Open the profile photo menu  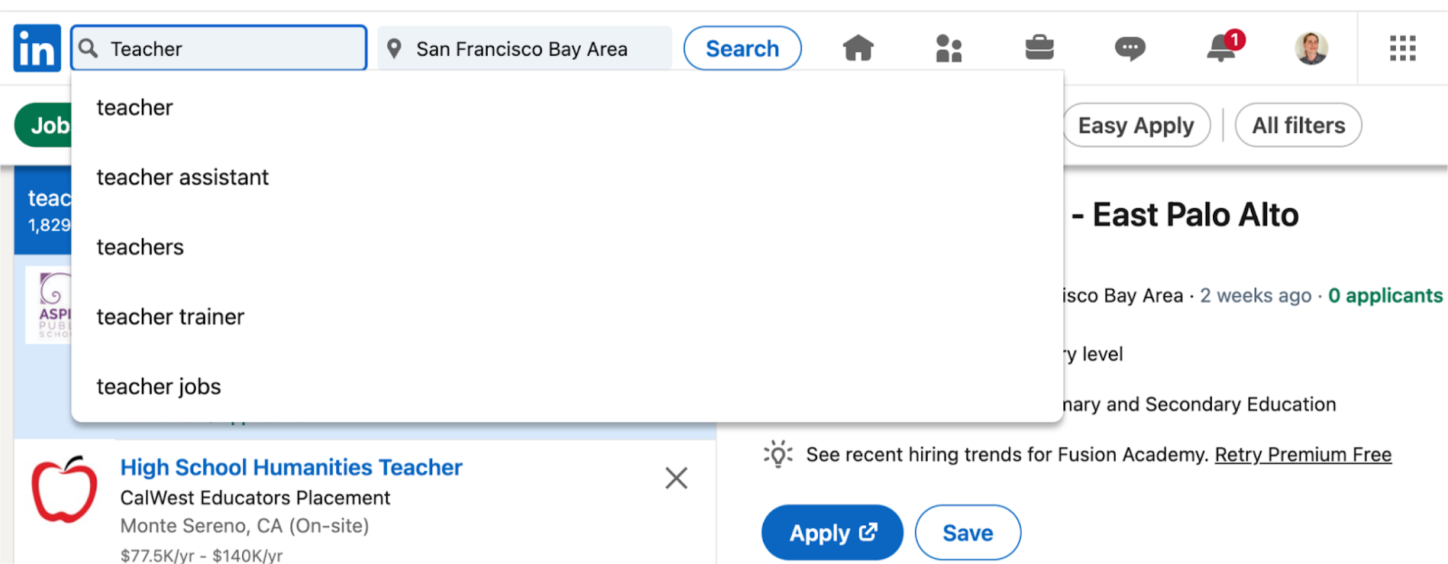[1311, 48]
